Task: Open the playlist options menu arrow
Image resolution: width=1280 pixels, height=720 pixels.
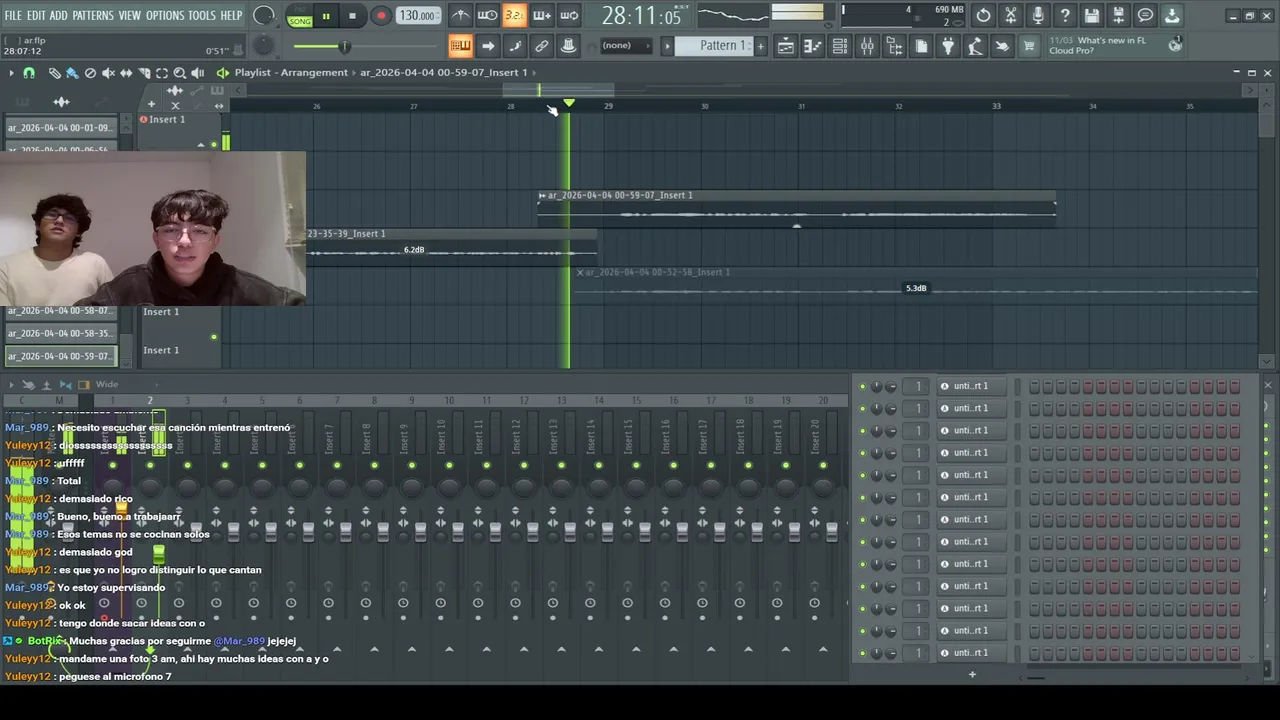Action: 11,73
